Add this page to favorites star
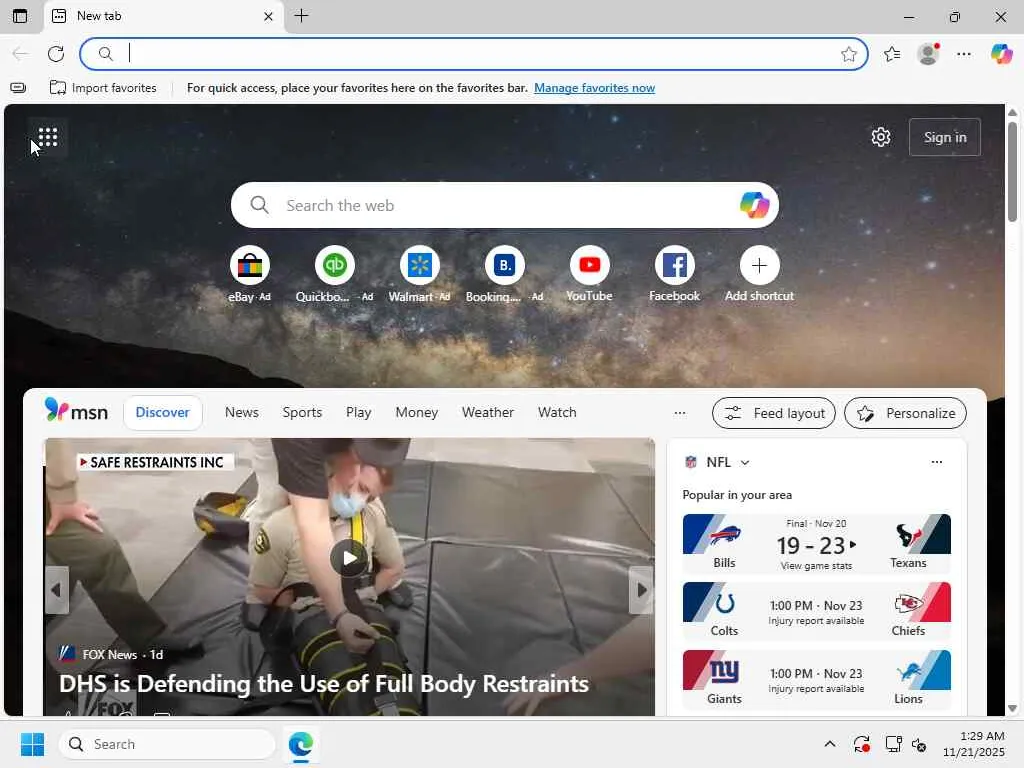The width and height of the screenshot is (1024, 768). point(848,54)
